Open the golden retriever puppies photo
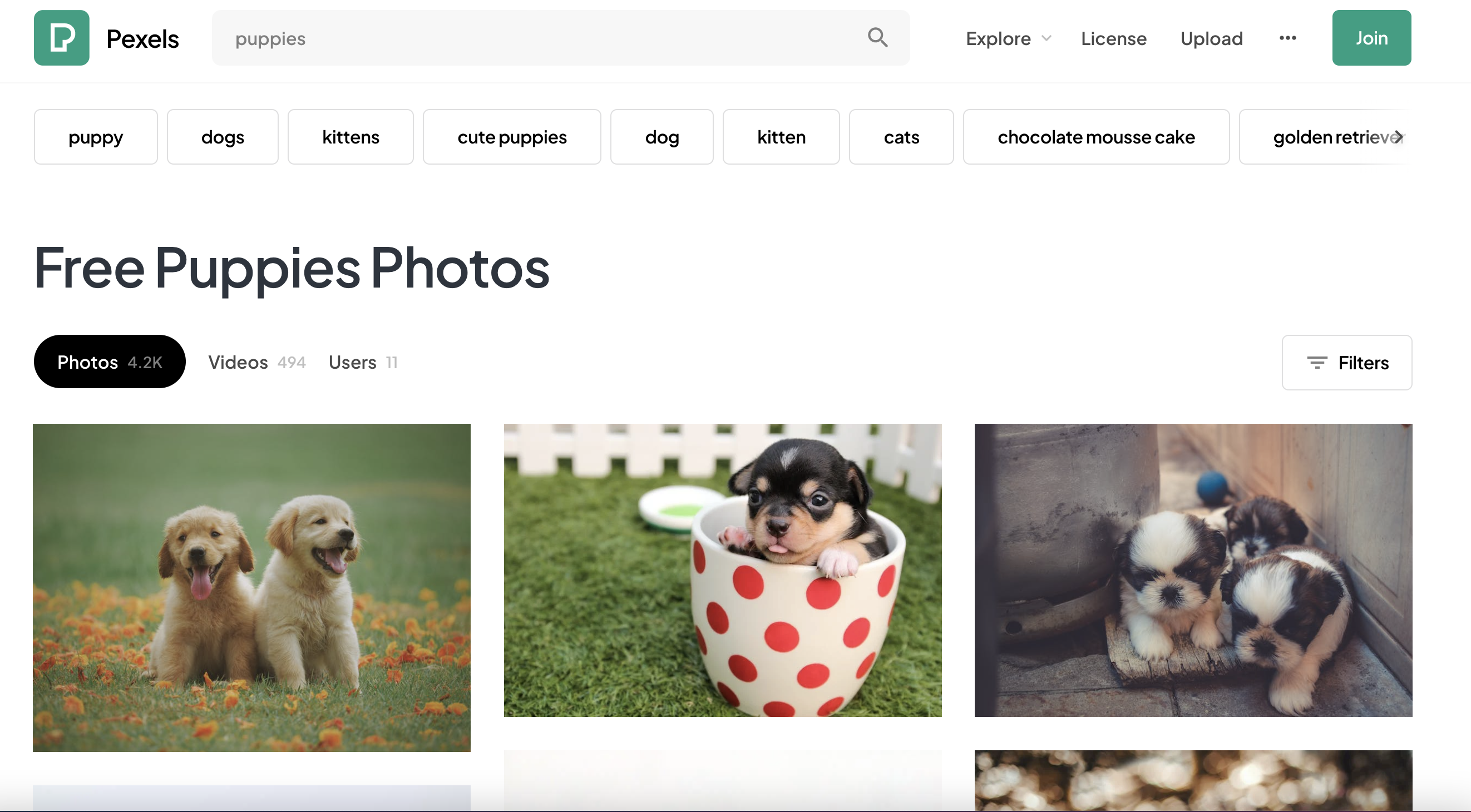1471x812 pixels. click(x=251, y=587)
